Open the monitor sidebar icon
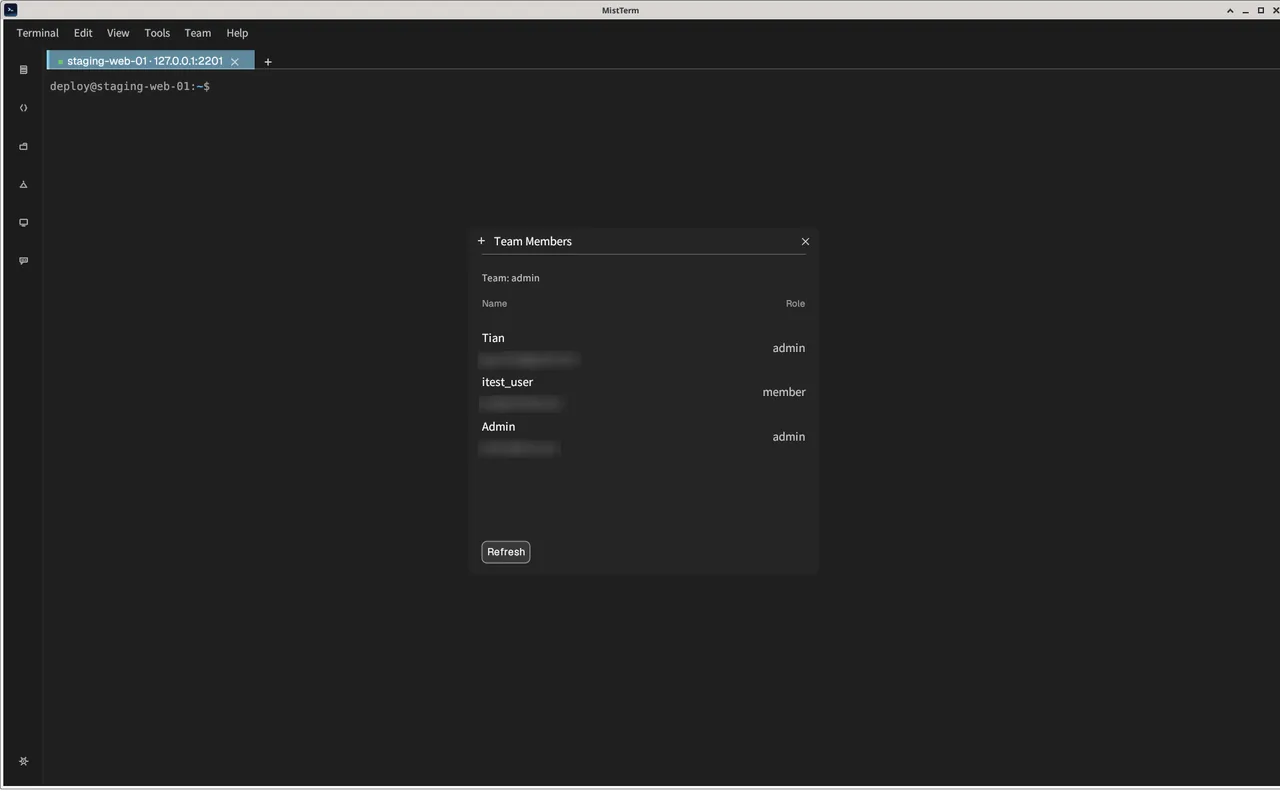Screen dimensions: 1280x800 [x=24, y=222]
